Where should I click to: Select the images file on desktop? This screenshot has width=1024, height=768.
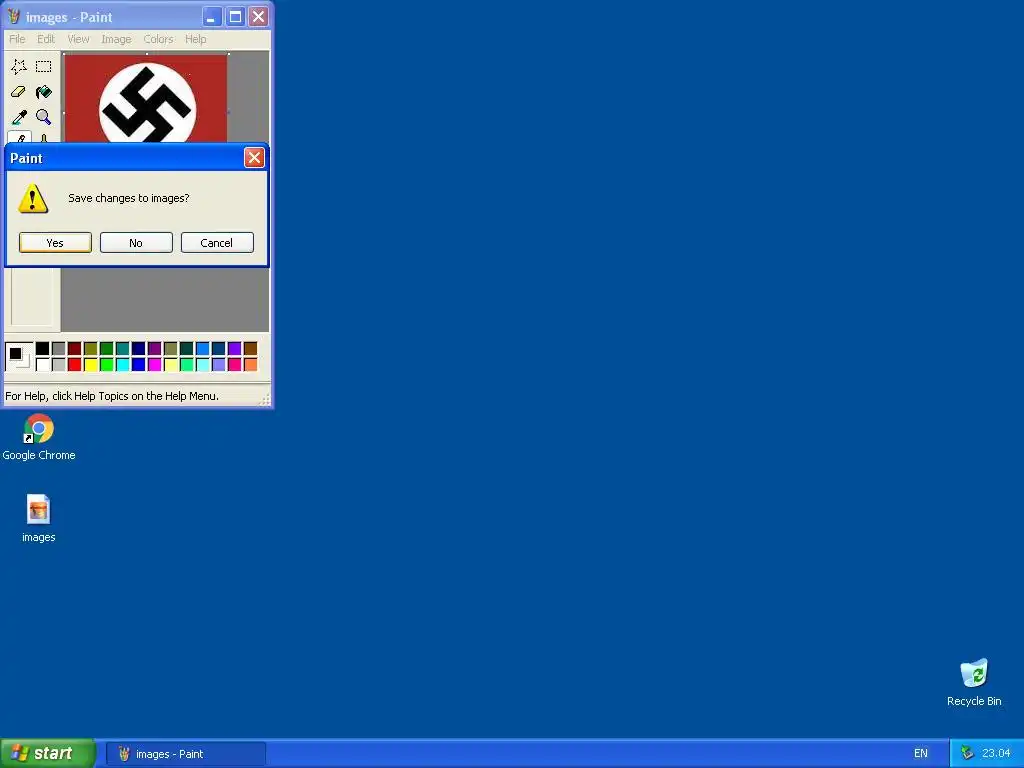click(x=39, y=519)
